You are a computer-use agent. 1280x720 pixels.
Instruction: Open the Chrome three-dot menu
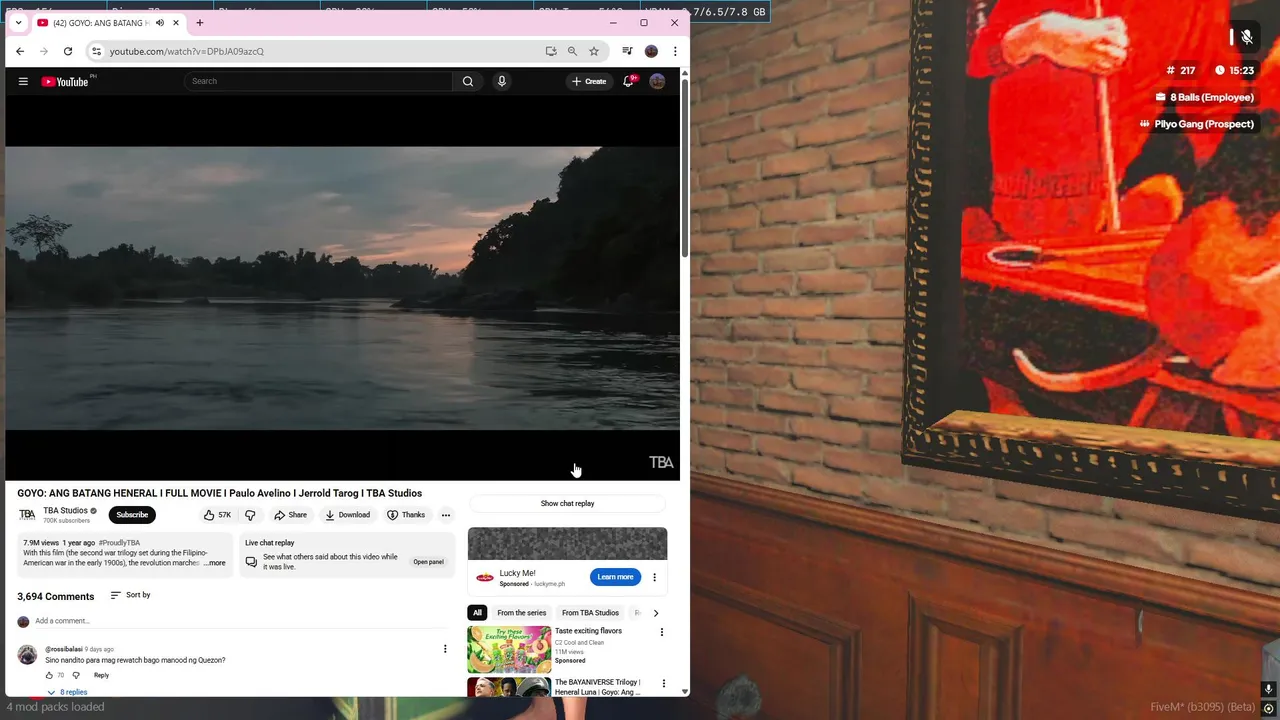click(675, 51)
